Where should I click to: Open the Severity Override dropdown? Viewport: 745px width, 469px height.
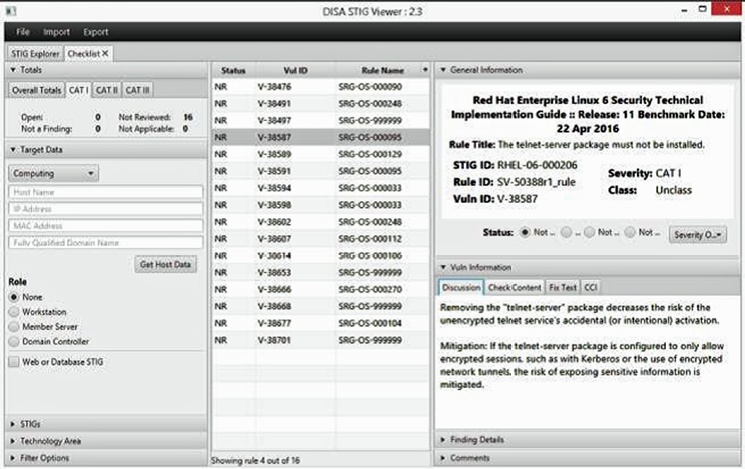697,235
